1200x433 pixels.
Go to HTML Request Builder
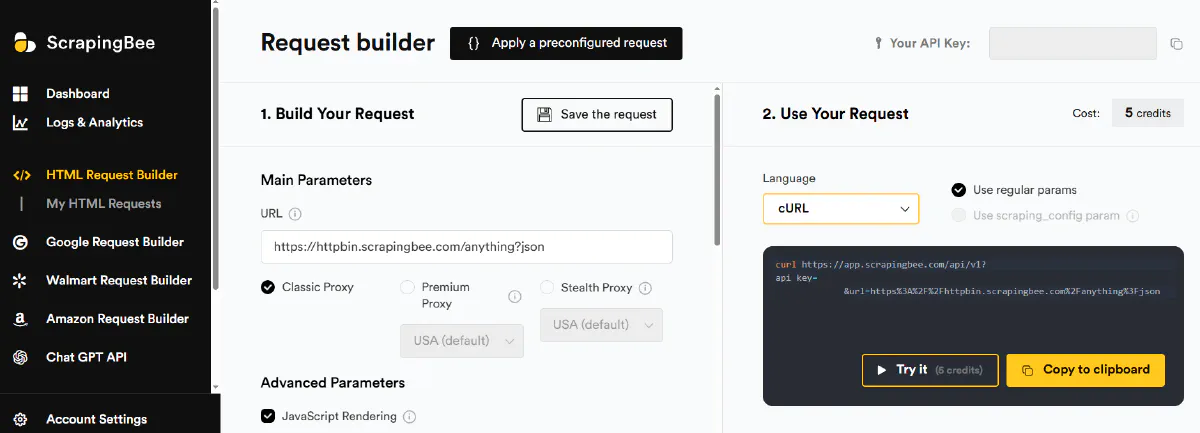pos(111,175)
